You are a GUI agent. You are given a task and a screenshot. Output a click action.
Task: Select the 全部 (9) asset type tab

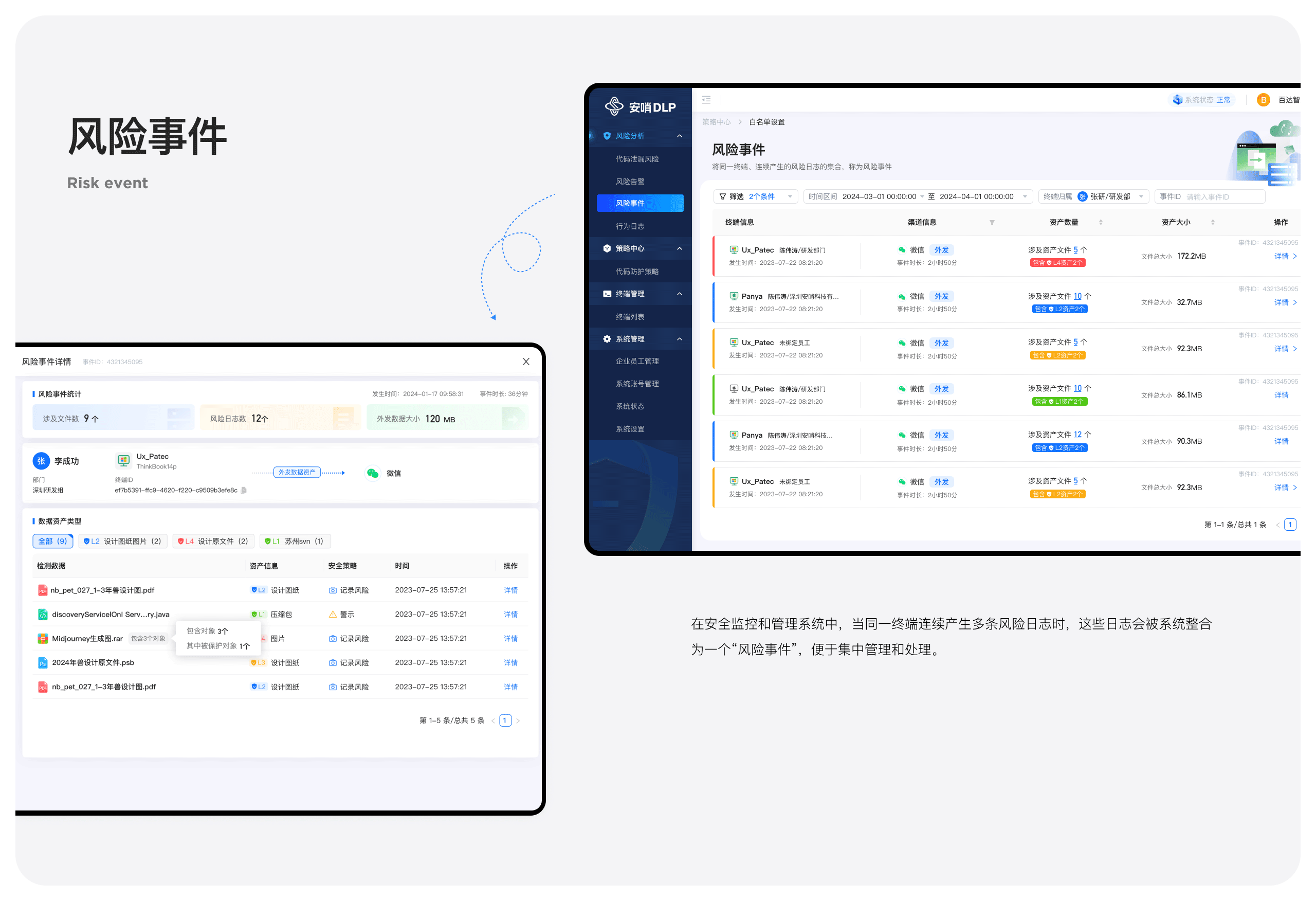52,541
